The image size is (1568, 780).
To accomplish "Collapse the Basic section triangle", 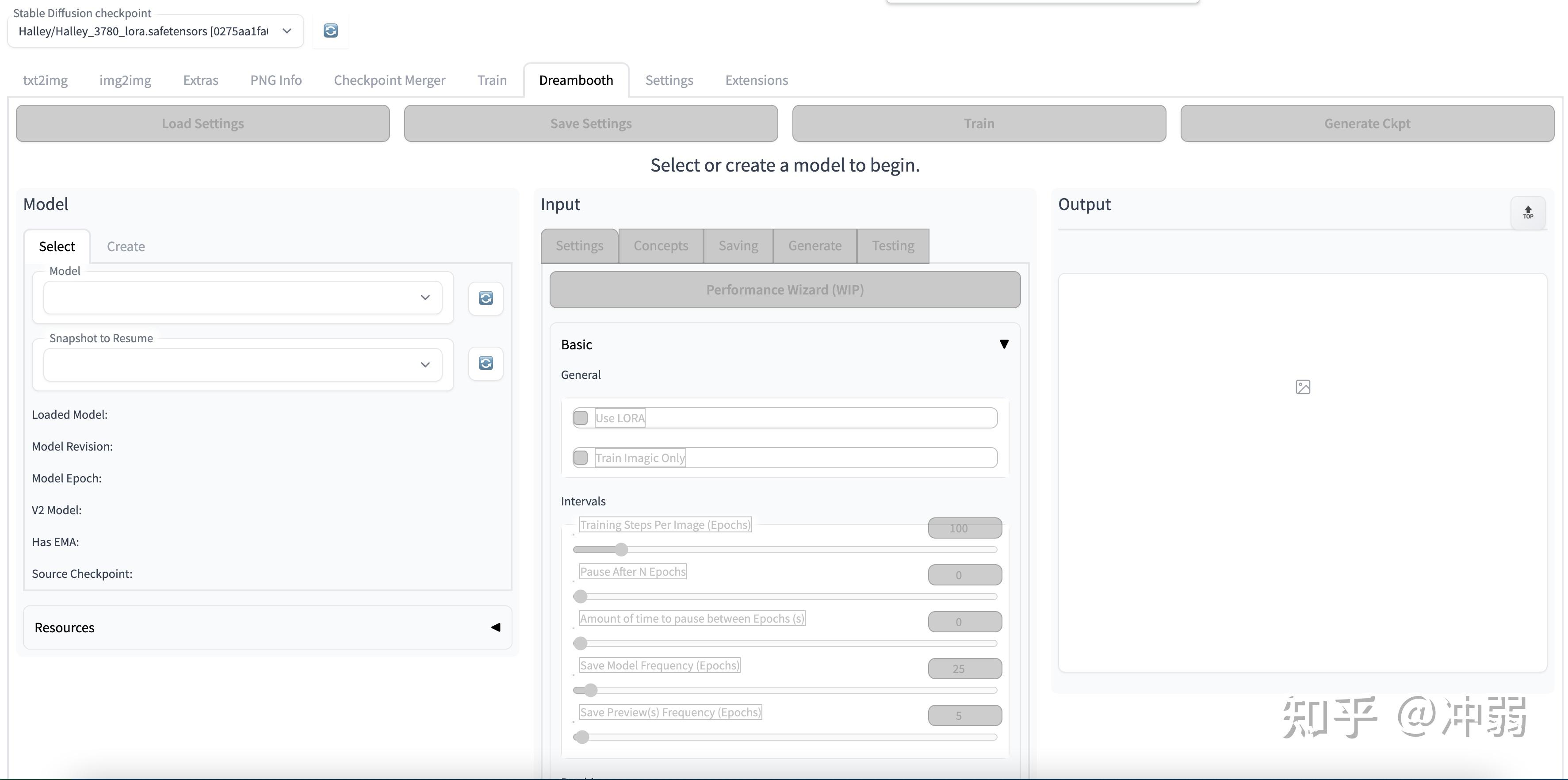I will (1004, 344).
